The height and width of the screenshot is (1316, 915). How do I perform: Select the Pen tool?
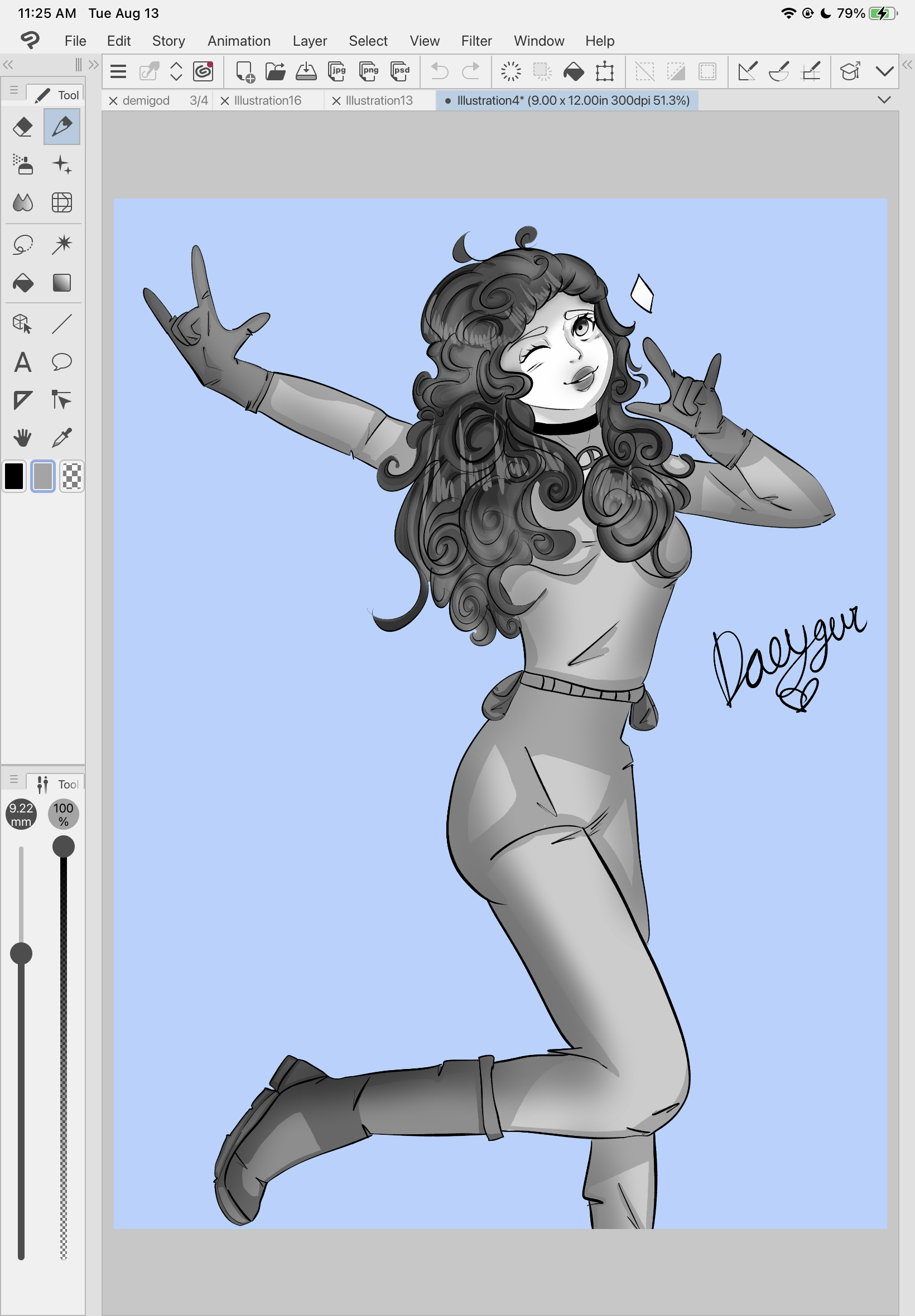[x=61, y=127]
